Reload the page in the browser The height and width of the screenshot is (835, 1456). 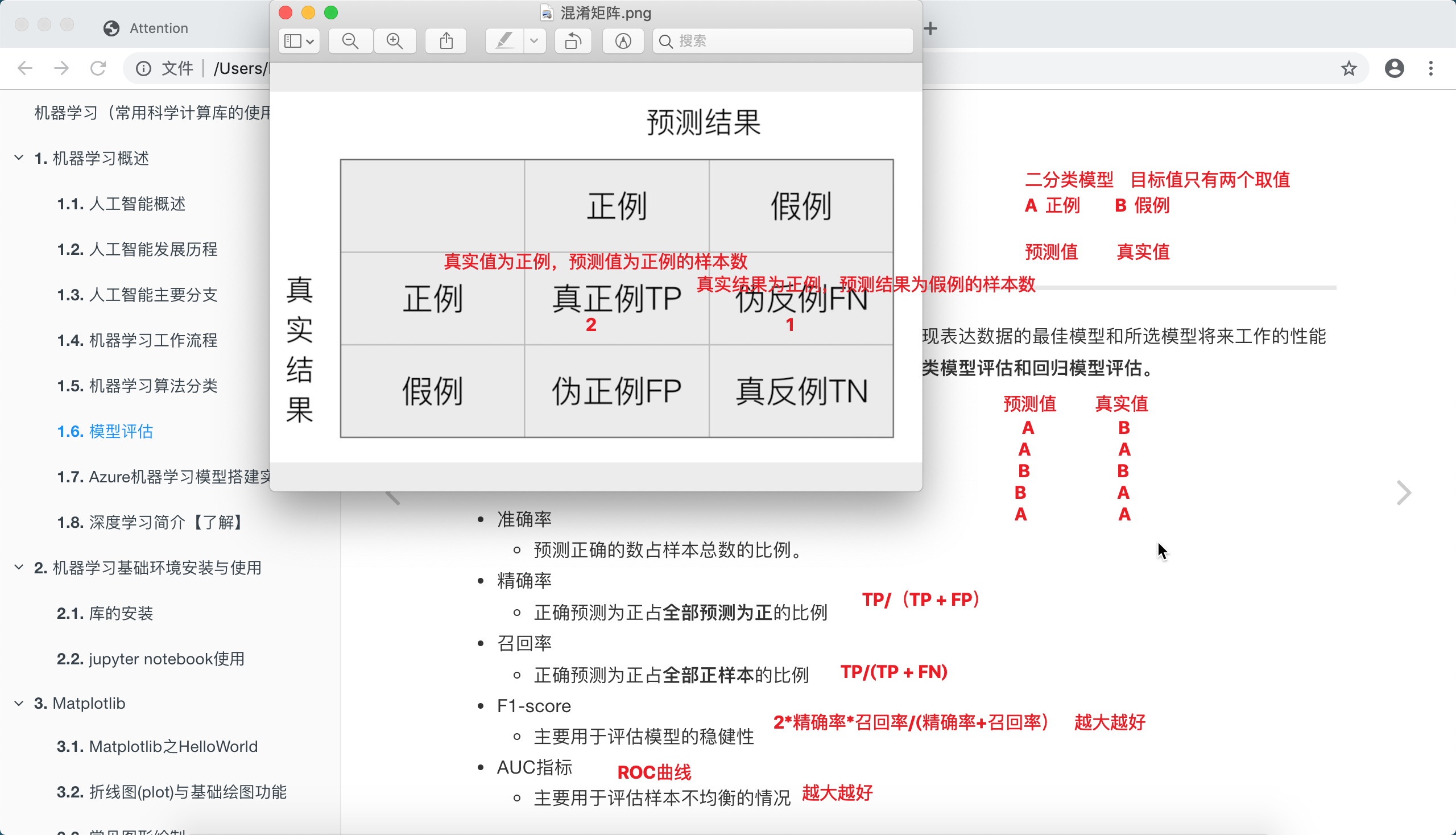coord(98,68)
